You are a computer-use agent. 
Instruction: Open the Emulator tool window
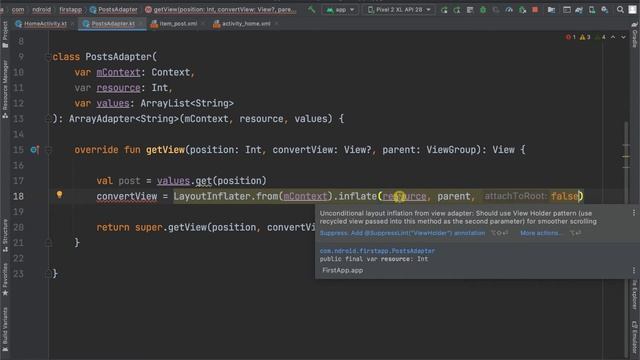click(635, 337)
